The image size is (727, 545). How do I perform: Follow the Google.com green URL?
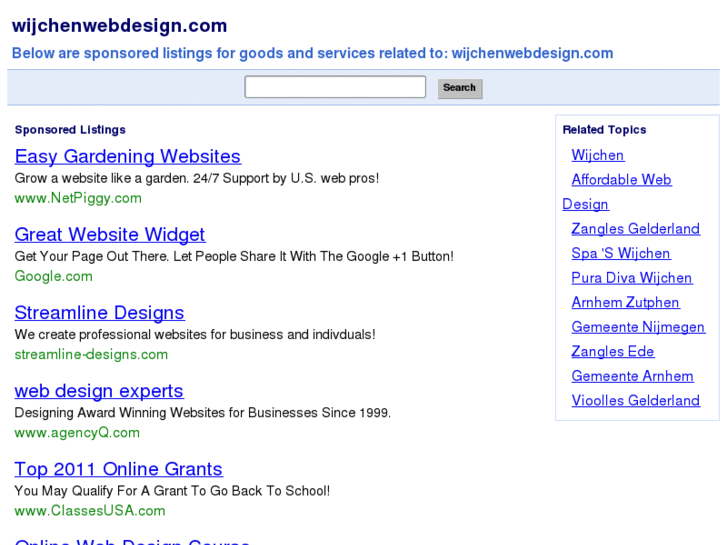(x=53, y=276)
